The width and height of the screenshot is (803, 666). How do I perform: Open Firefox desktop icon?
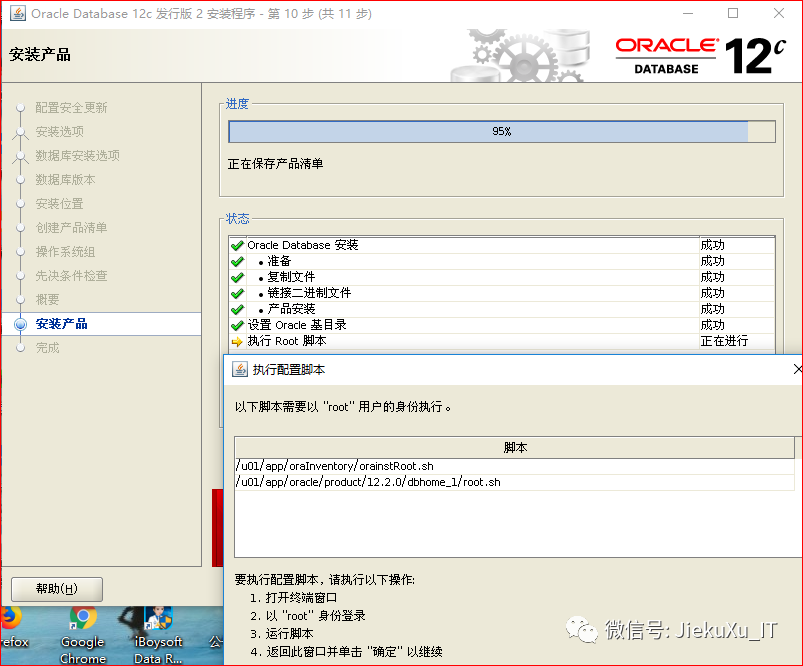[x=13, y=629]
